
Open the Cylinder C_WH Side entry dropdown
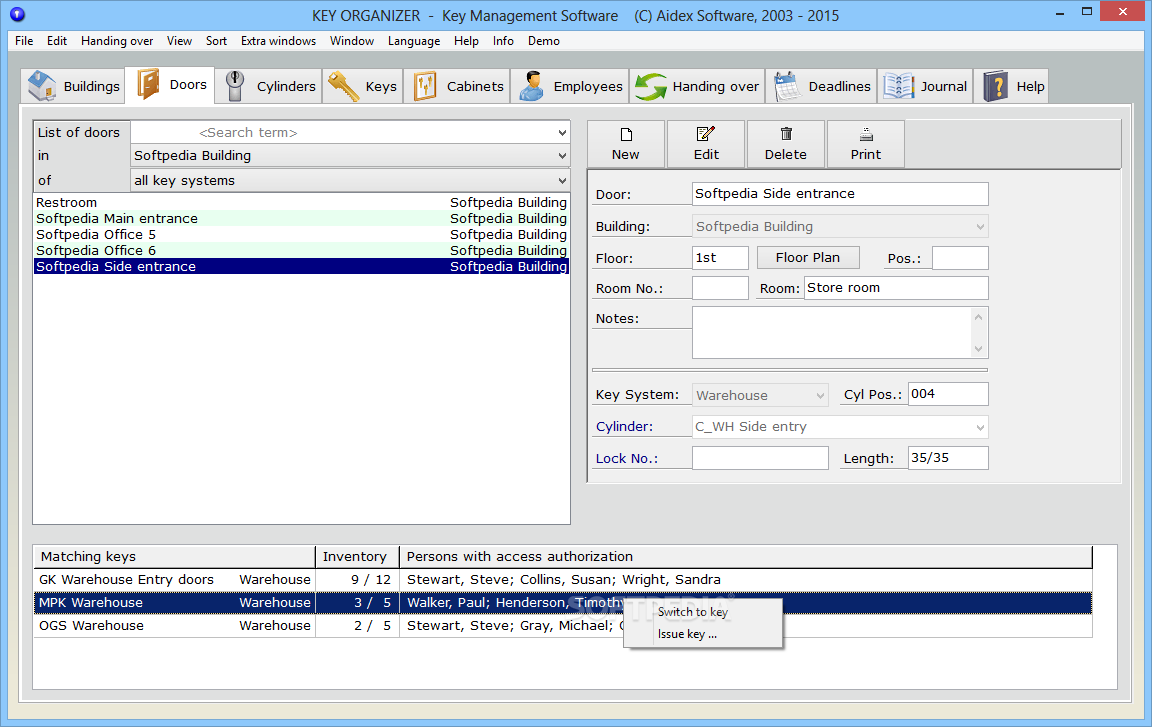[979, 427]
